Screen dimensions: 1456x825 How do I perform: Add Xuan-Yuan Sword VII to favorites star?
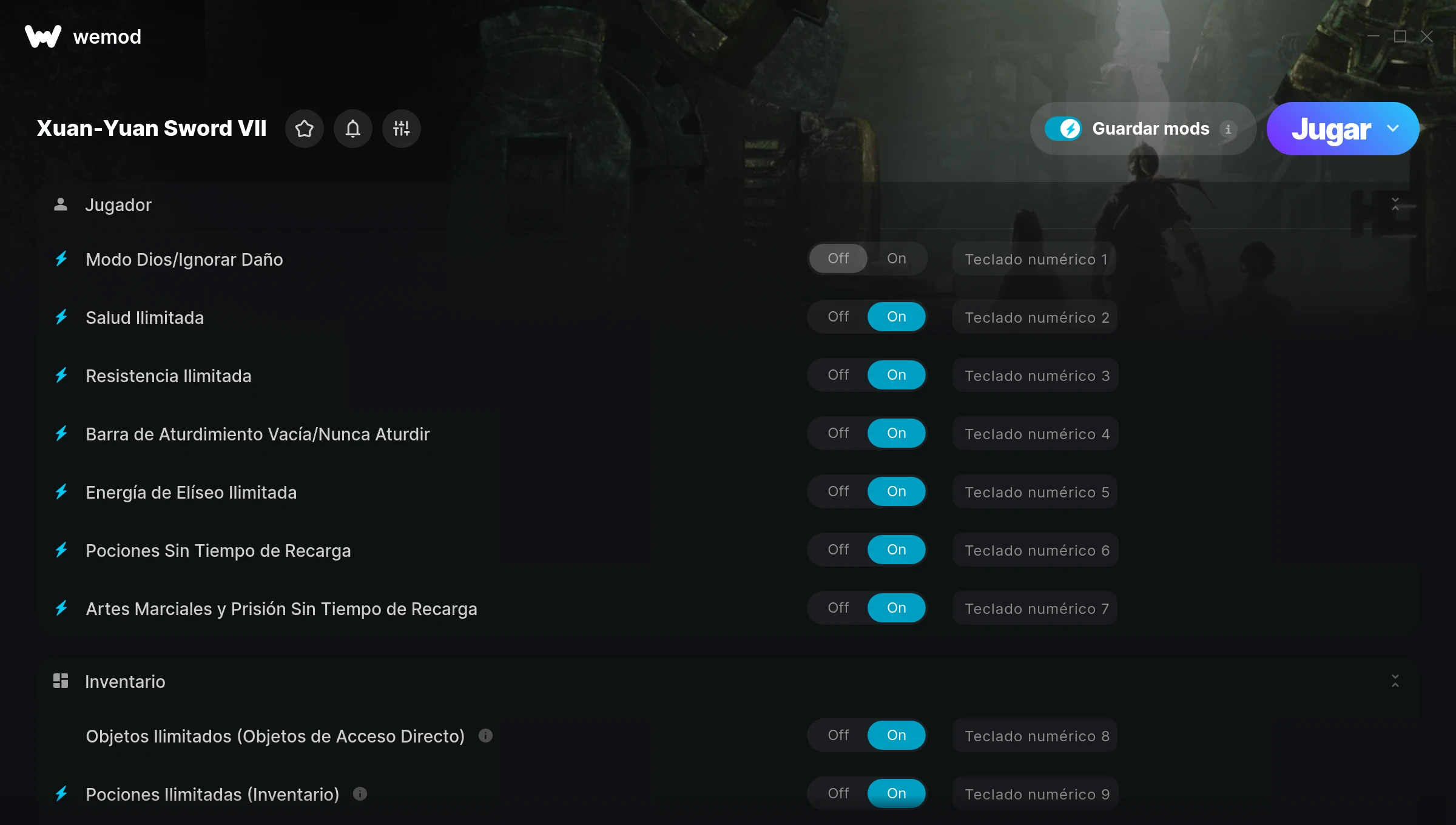305,129
